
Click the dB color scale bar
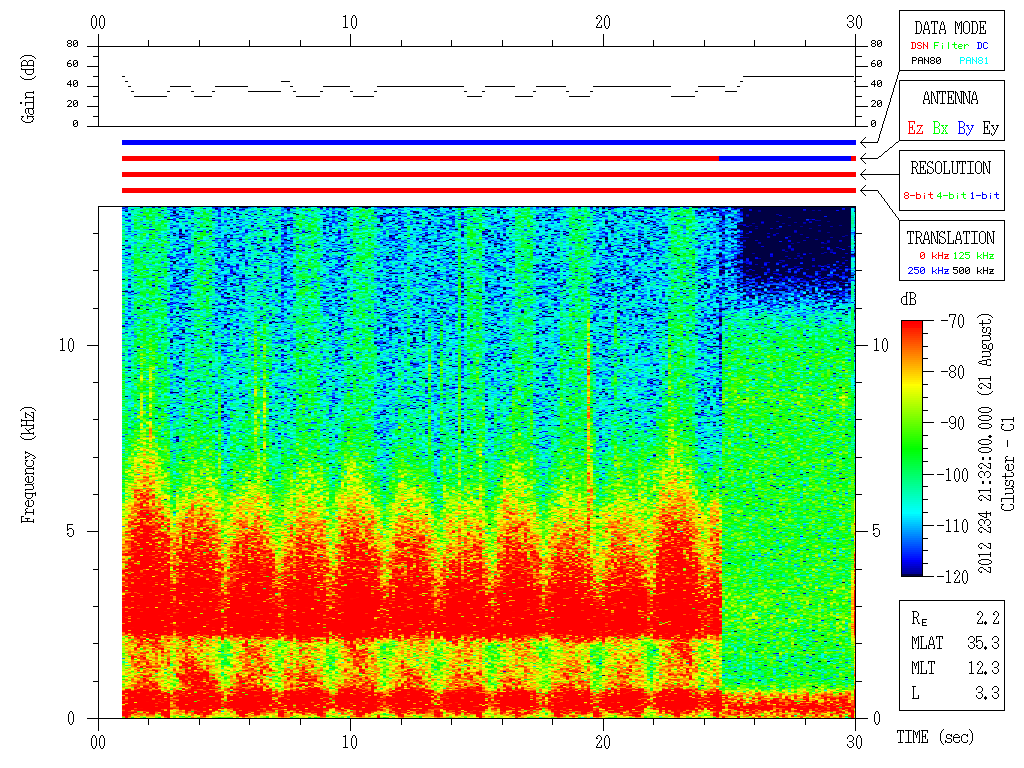click(x=912, y=448)
